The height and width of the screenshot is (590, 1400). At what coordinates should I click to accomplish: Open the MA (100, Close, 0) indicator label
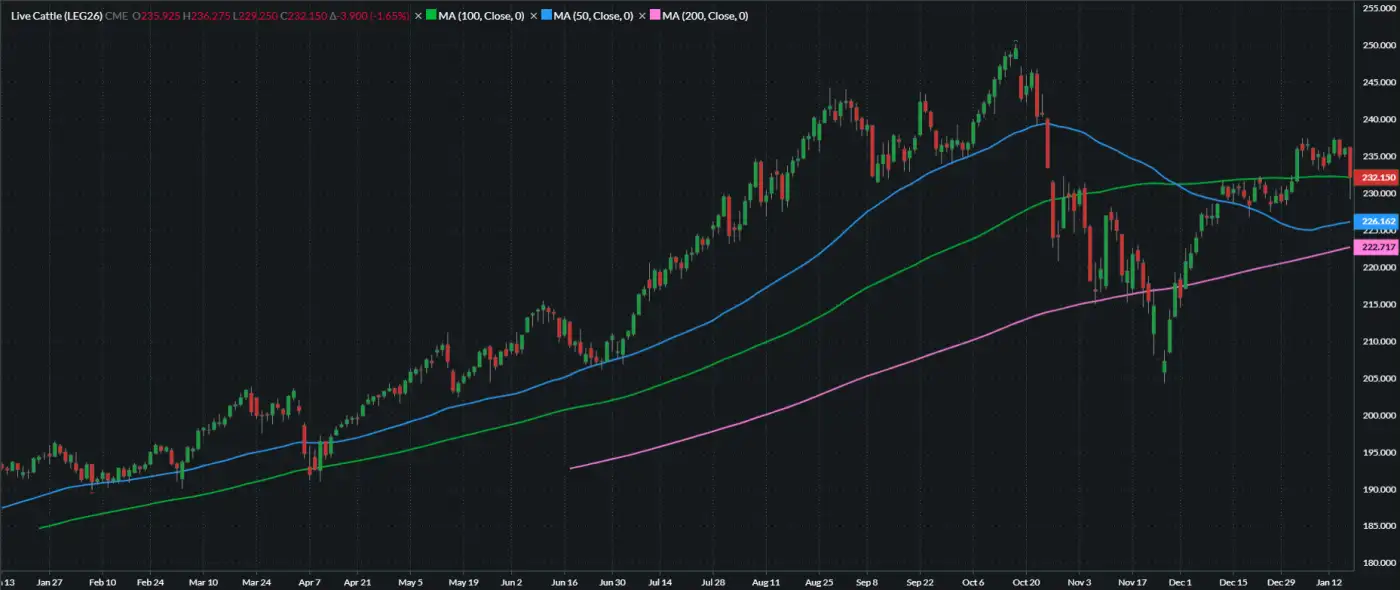[x=480, y=16]
